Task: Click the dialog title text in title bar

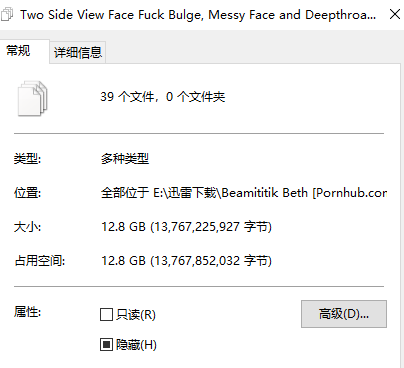Action: [198, 15]
